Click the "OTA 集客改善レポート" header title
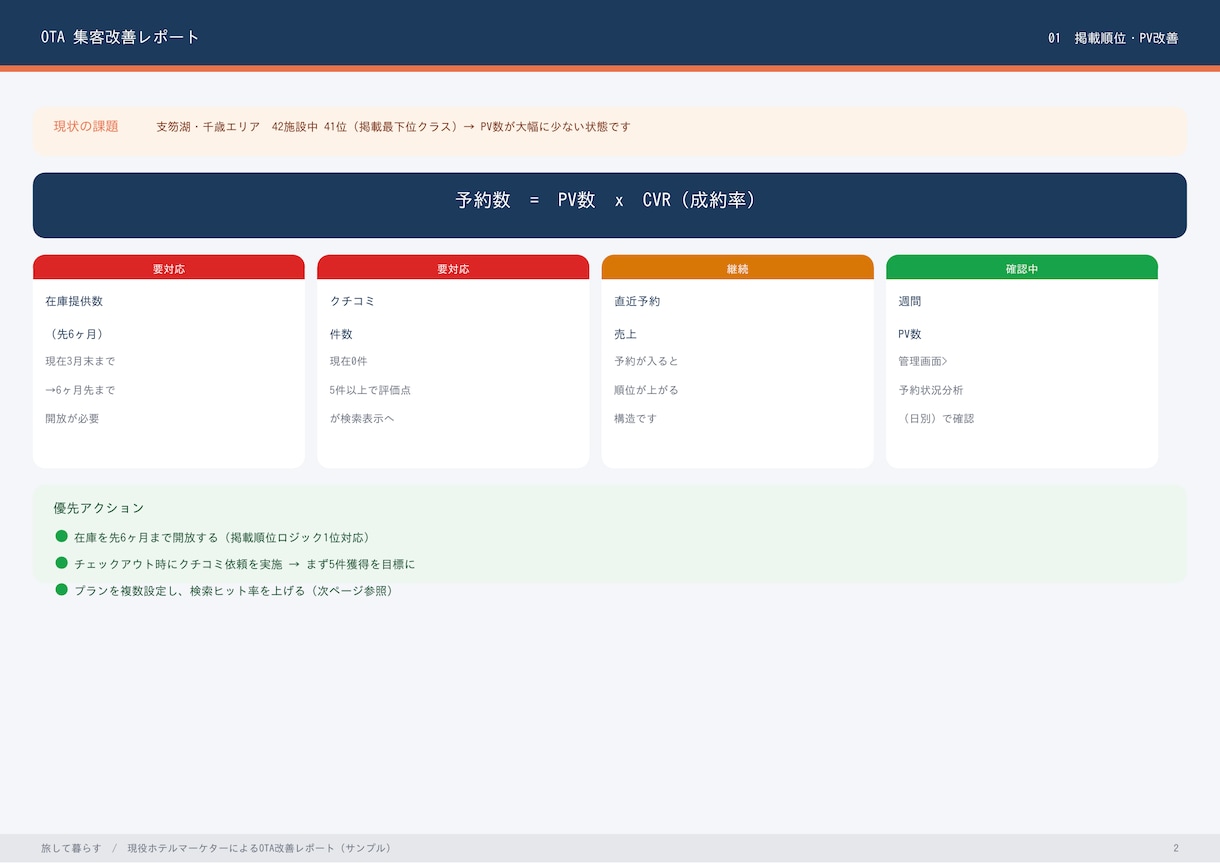This screenshot has height=863, width=1220. click(x=121, y=37)
